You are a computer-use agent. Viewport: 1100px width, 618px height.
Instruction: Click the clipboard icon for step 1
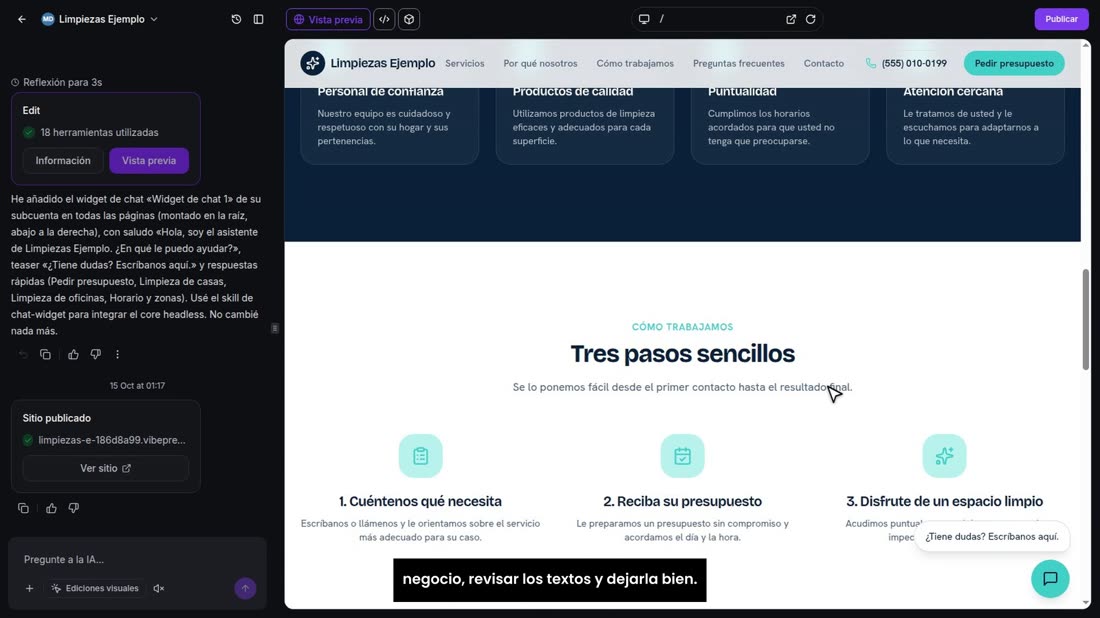point(421,456)
